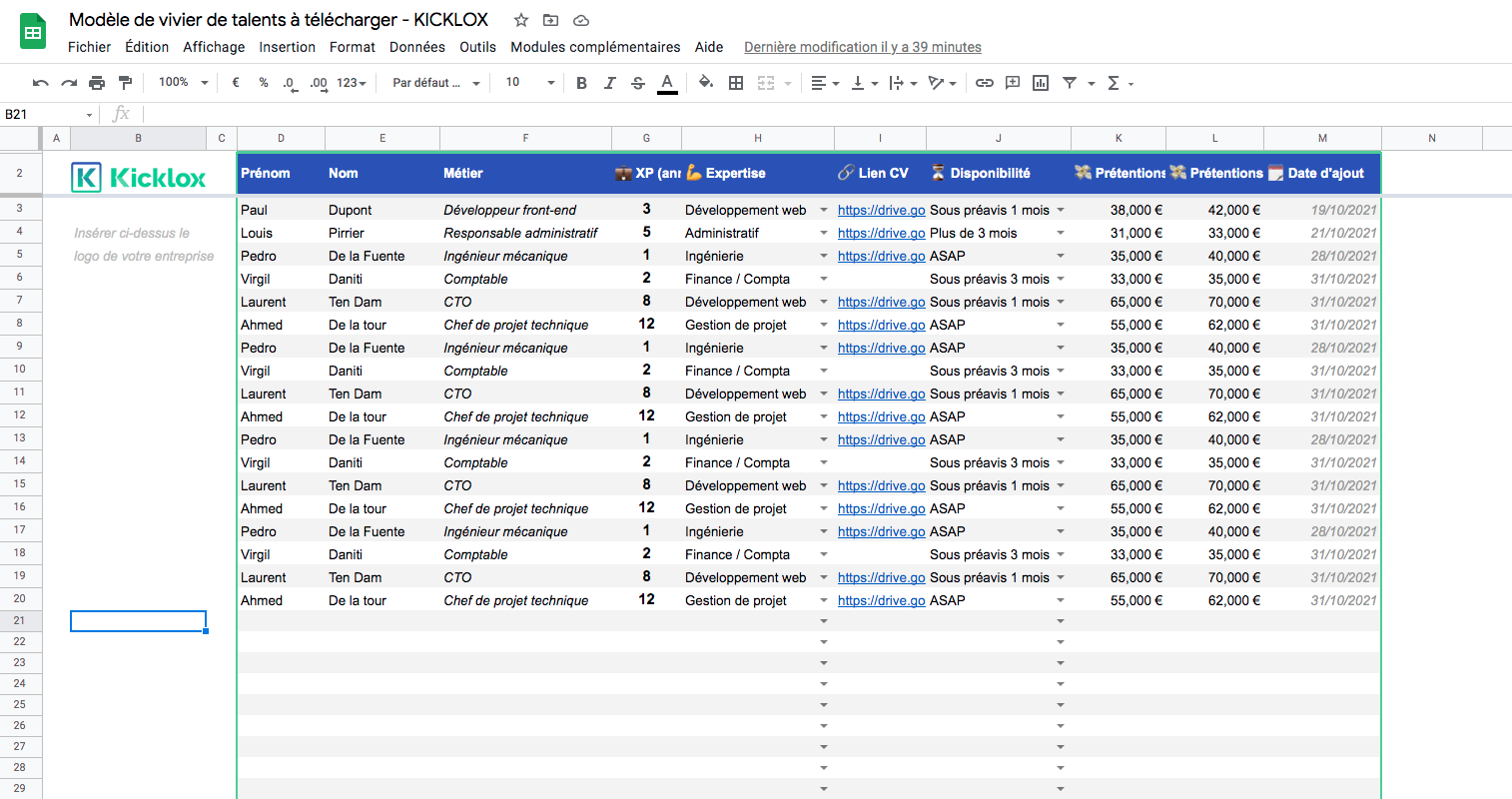Open the borders tool
The height and width of the screenshot is (799, 1512).
pyautogui.click(x=736, y=83)
